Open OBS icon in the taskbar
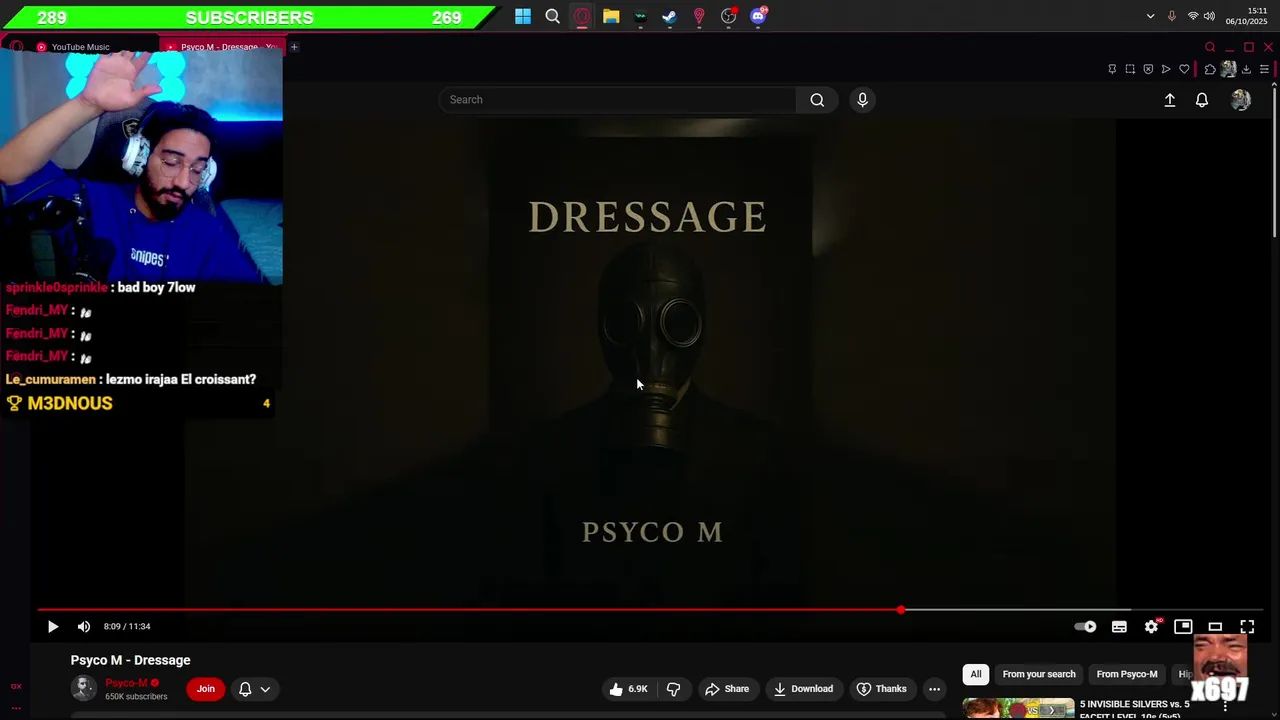The image size is (1280, 720). pyautogui.click(x=729, y=16)
